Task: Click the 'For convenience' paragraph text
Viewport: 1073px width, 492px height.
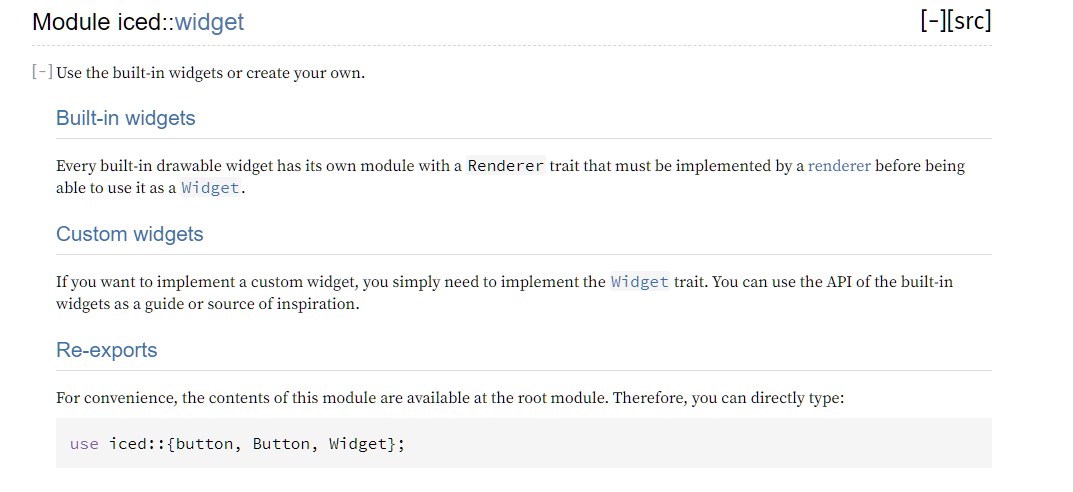Action: (x=450, y=398)
